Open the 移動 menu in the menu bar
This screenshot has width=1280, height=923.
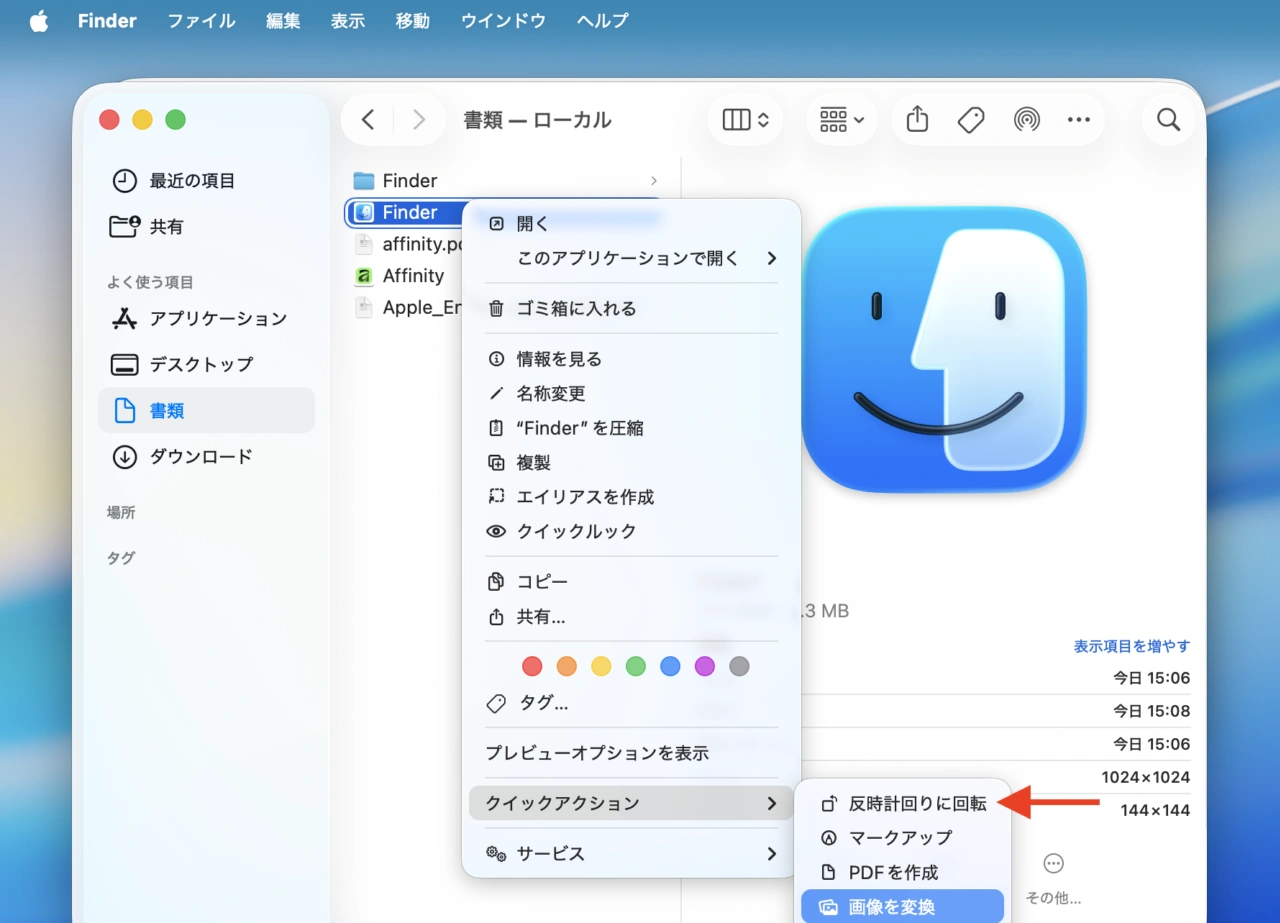pos(412,20)
